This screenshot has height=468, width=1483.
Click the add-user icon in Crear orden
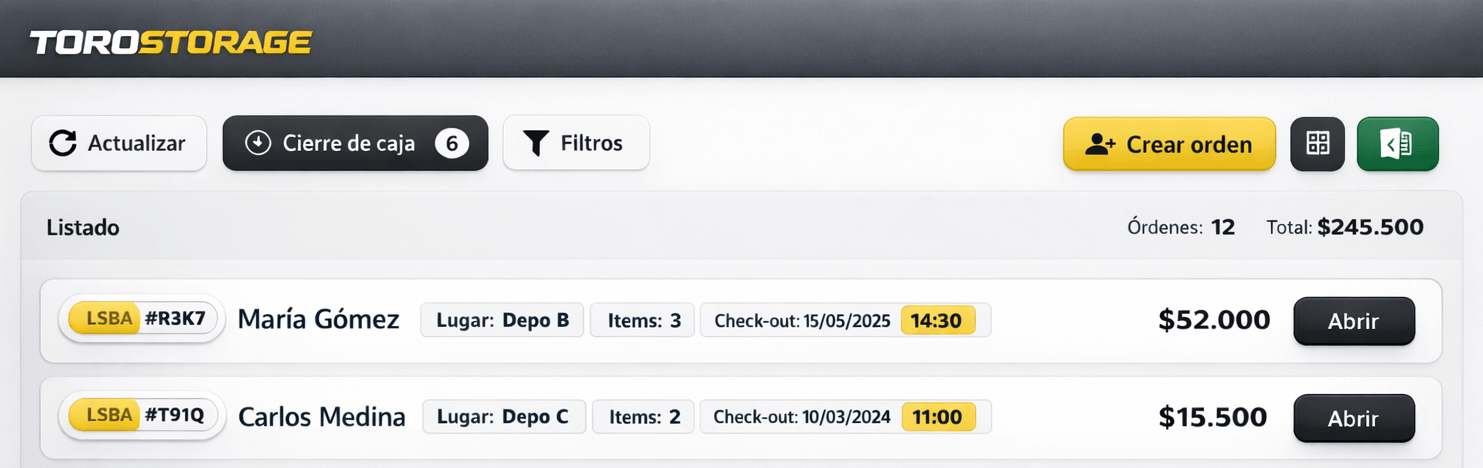click(1100, 144)
